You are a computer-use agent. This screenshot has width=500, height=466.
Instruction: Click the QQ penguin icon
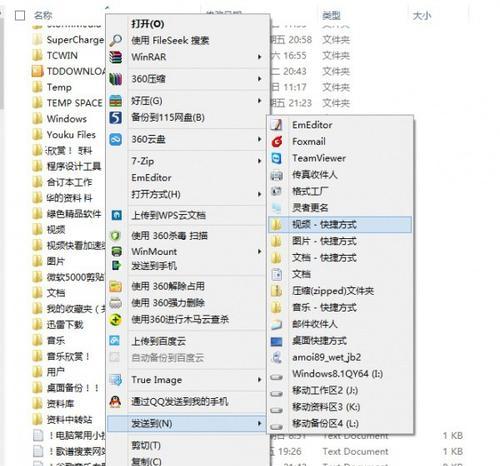(115, 402)
